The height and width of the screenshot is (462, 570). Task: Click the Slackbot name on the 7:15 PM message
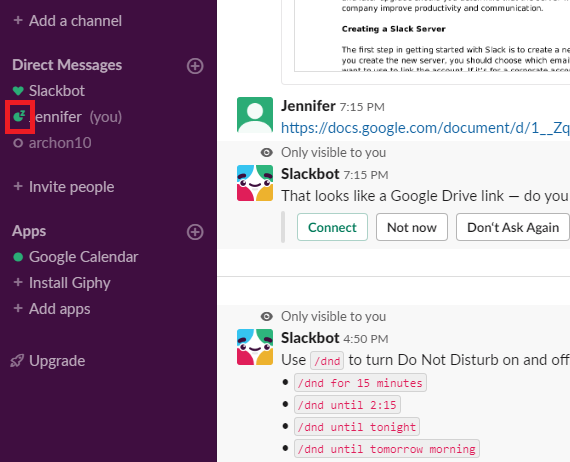310,174
